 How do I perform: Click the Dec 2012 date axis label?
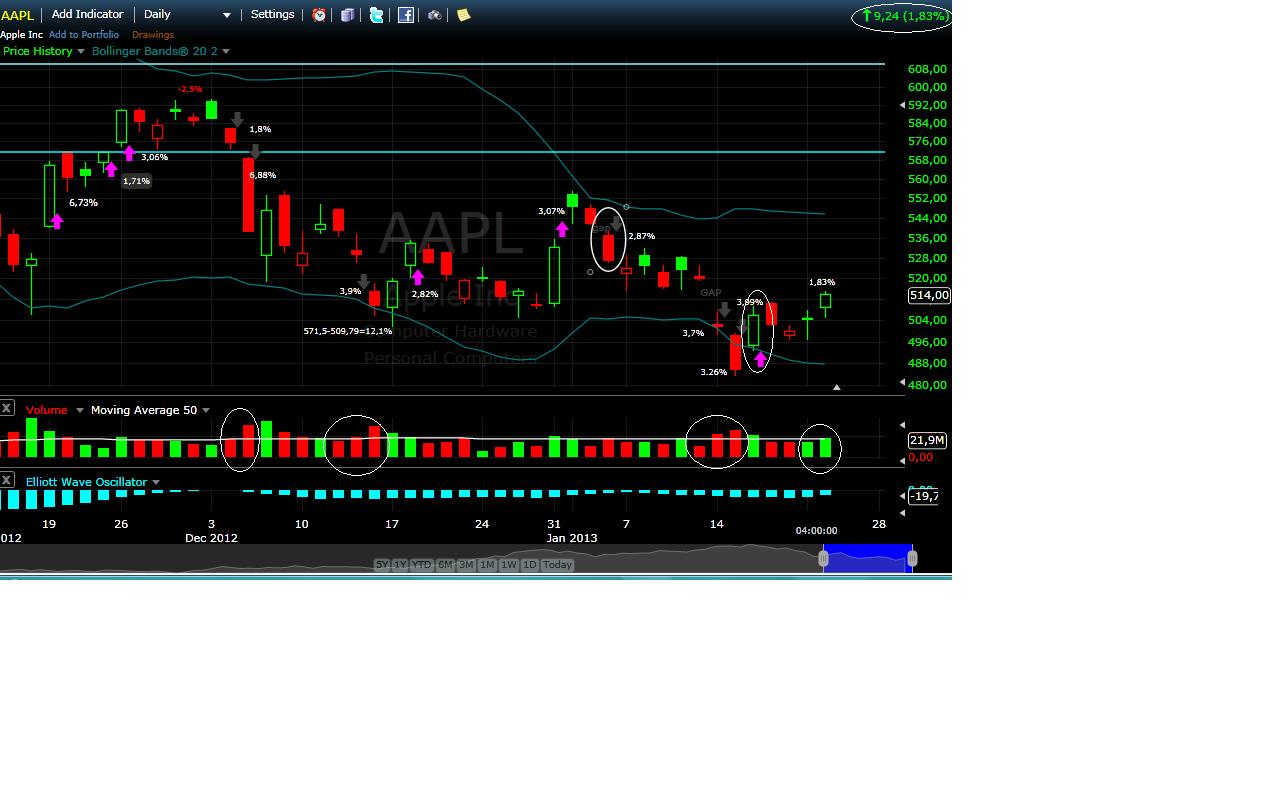(211, 537)
